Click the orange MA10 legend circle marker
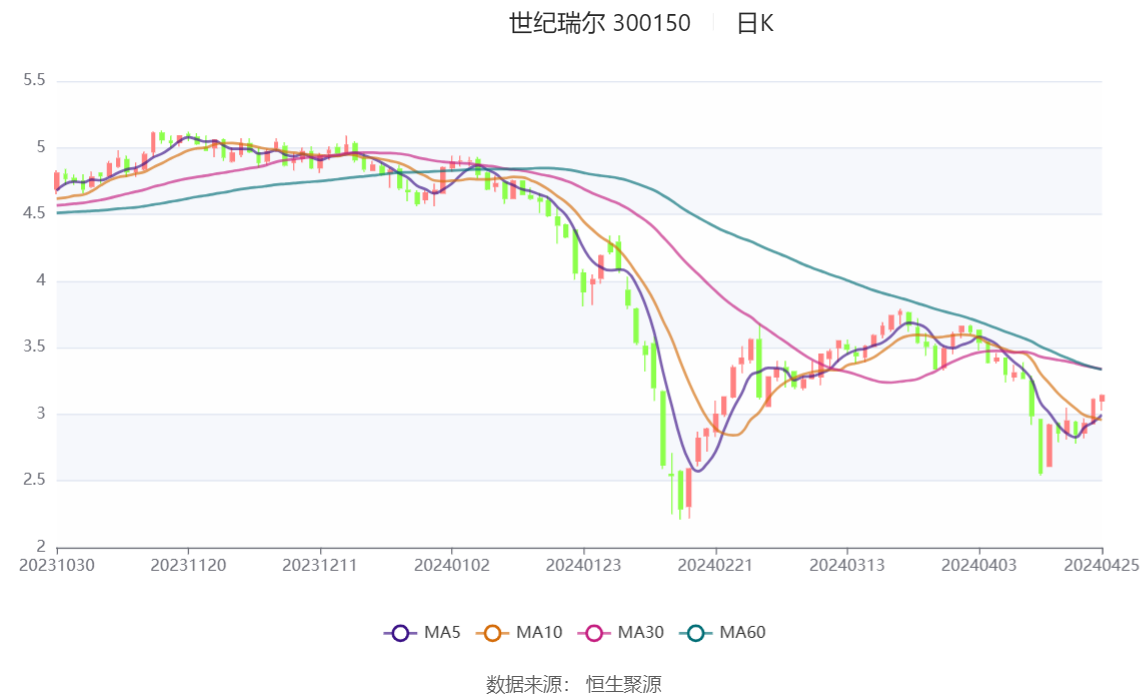This screenshot has width=1148, height=699. 492,633
